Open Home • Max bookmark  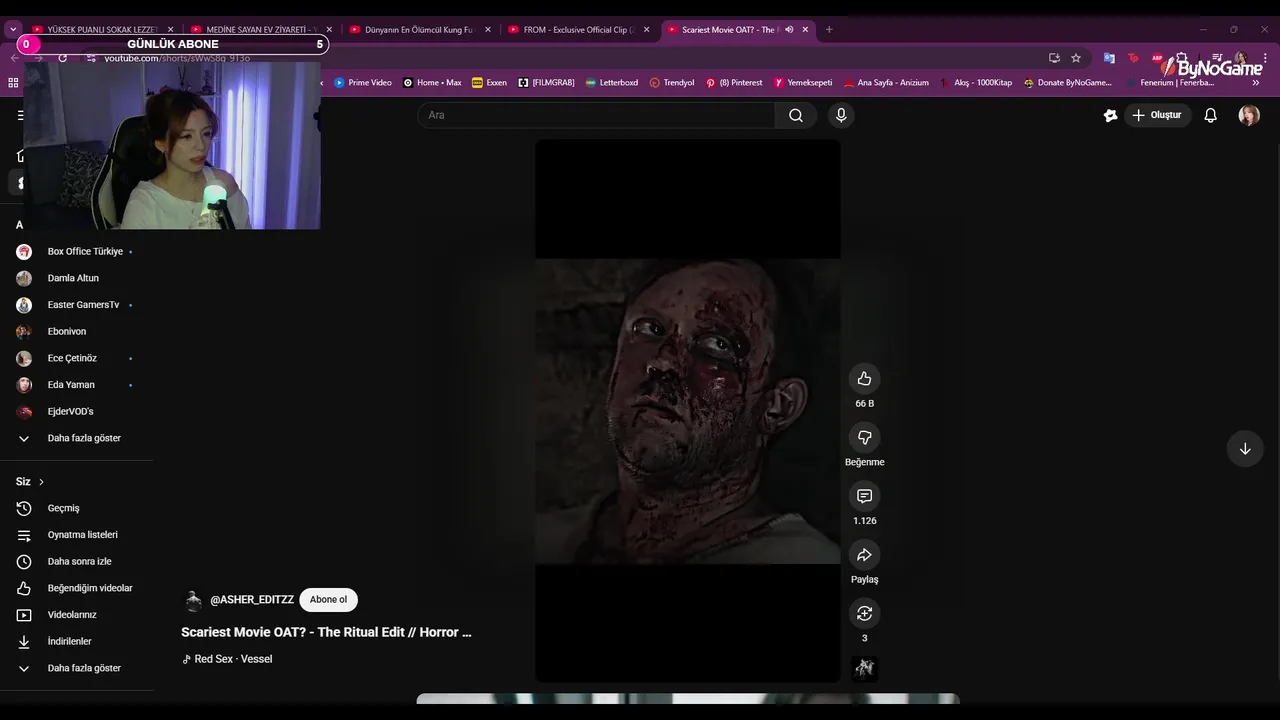[432, 83]
